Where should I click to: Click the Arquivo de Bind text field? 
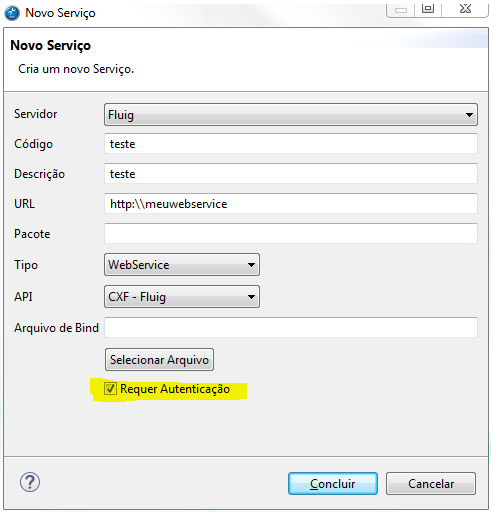[x=291, y=328]
